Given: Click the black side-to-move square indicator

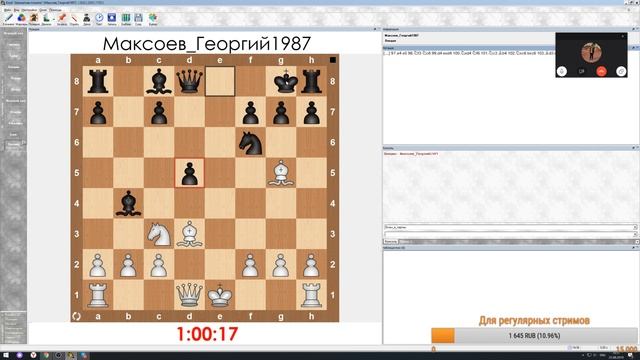Looking at the screenshot, I should pyautogui.click(x=333, y=60).
